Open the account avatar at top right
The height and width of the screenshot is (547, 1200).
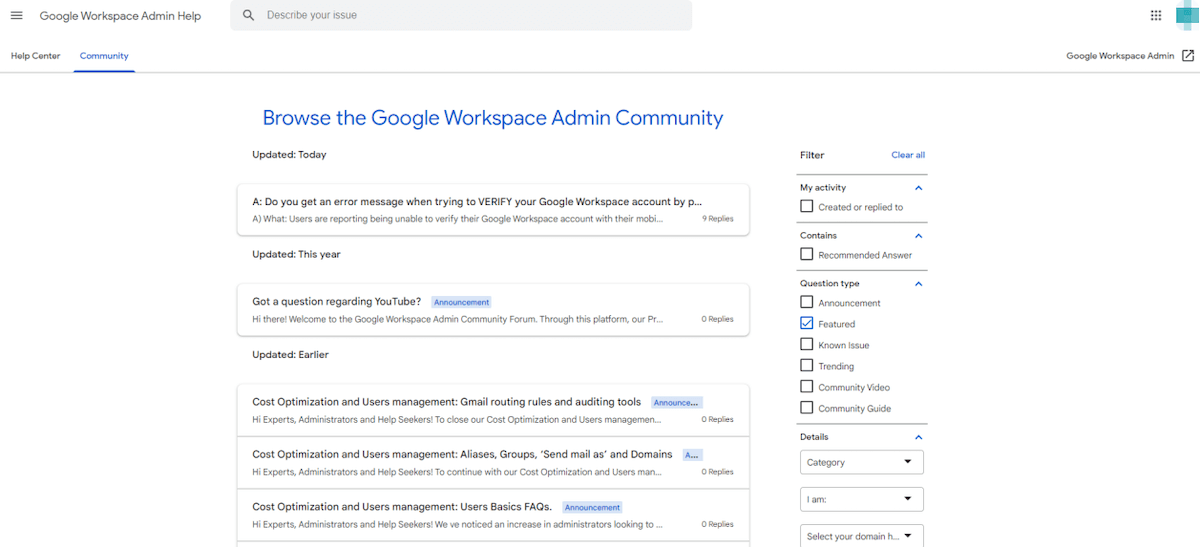click(1185, 15)
